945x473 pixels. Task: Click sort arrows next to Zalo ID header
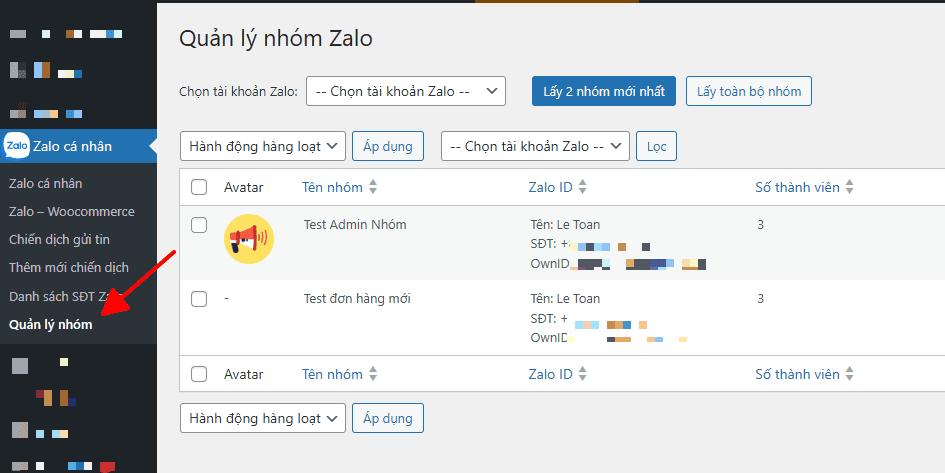pyautogui.click(x=583, y=187)
